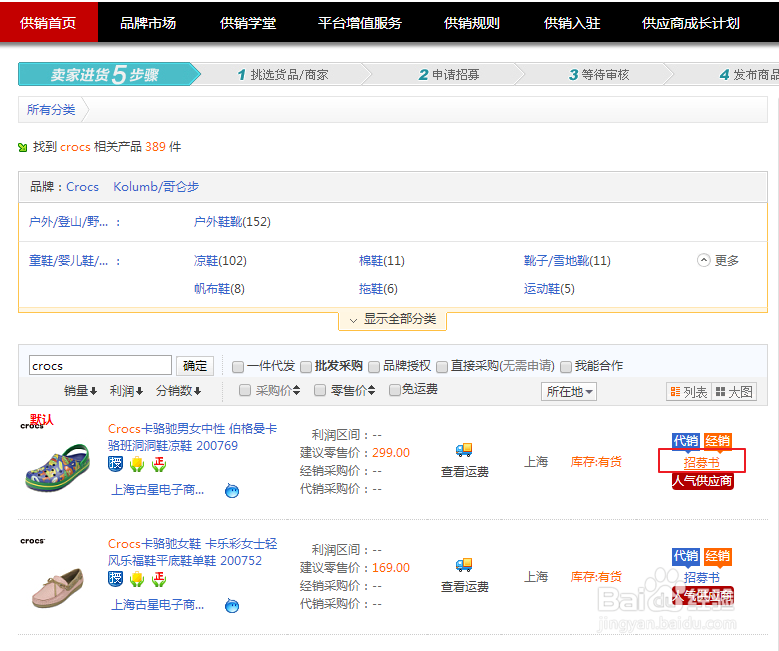The width and height of the screenshot is (779, 651).
Task: Open category 帆布鞋(8)
Action: tap(219, 288)
